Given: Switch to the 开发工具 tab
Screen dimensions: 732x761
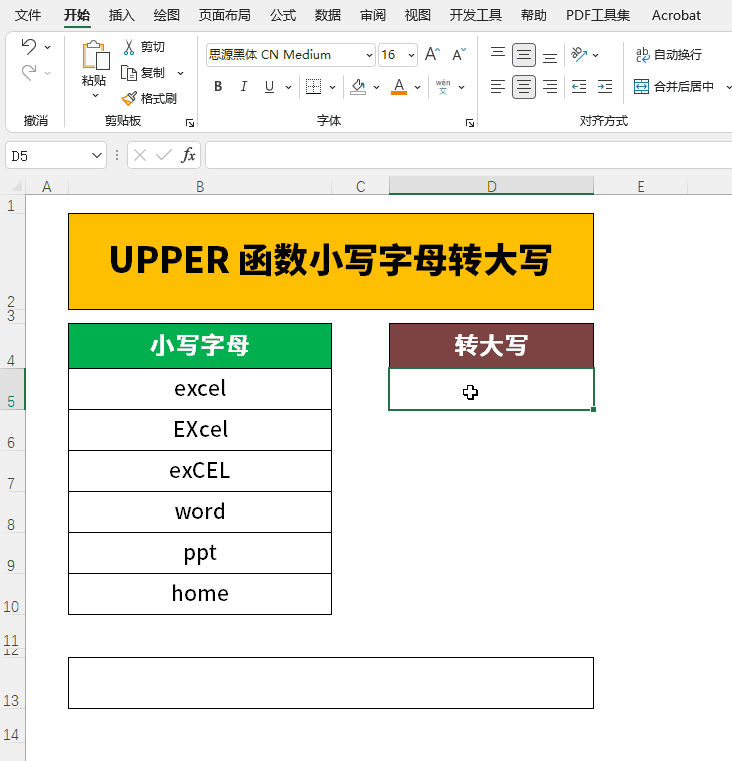Looking at the screenshot, I should click(x=476, y=16).
